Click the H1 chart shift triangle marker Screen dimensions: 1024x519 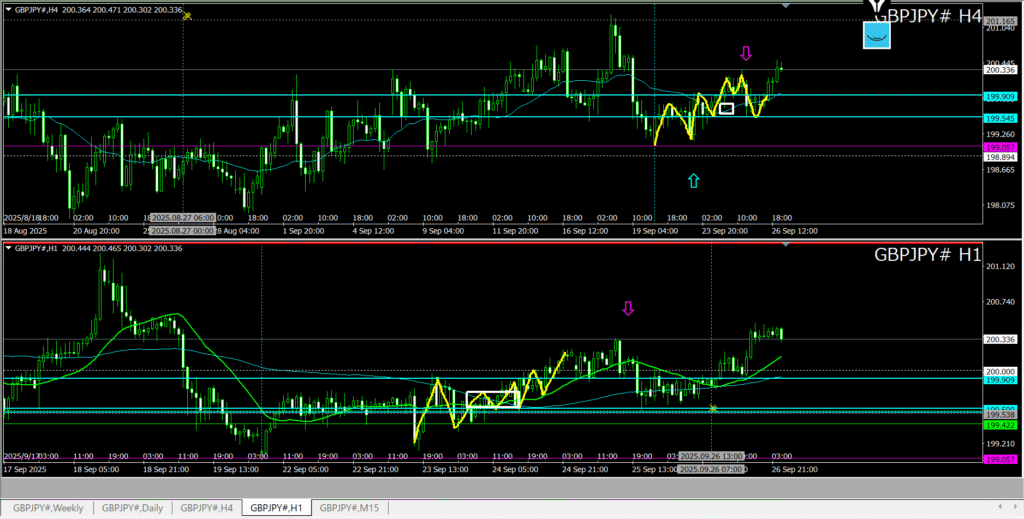pos(785,245)
